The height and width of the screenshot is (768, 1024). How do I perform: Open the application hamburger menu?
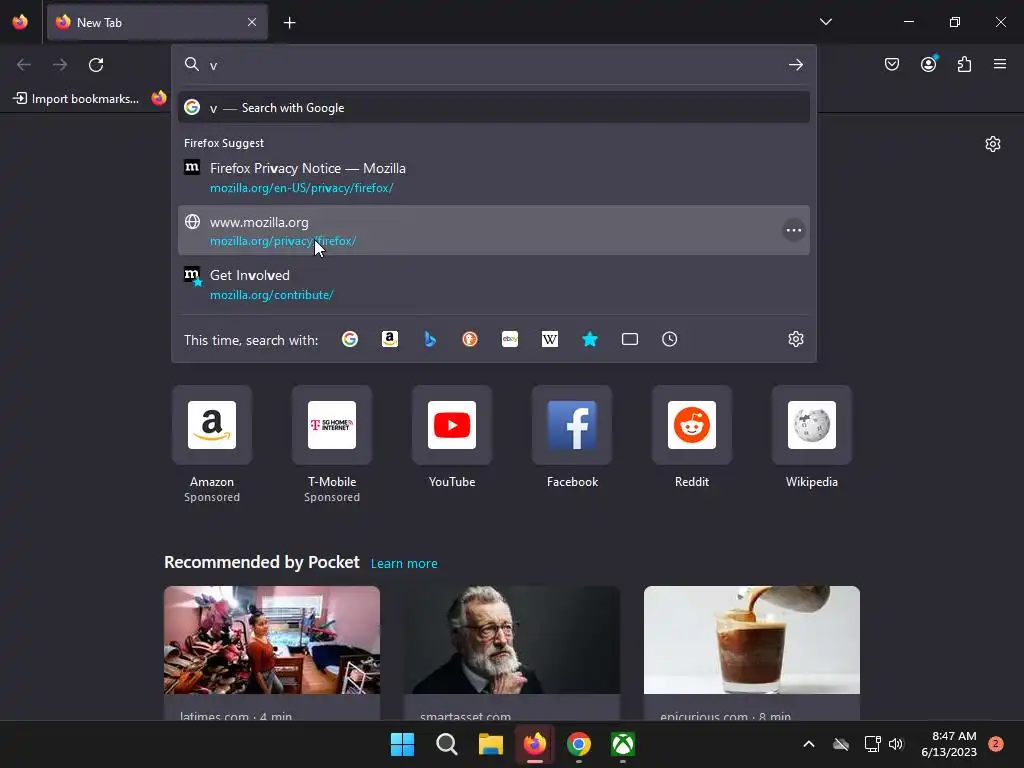(x=1000, y=64)
